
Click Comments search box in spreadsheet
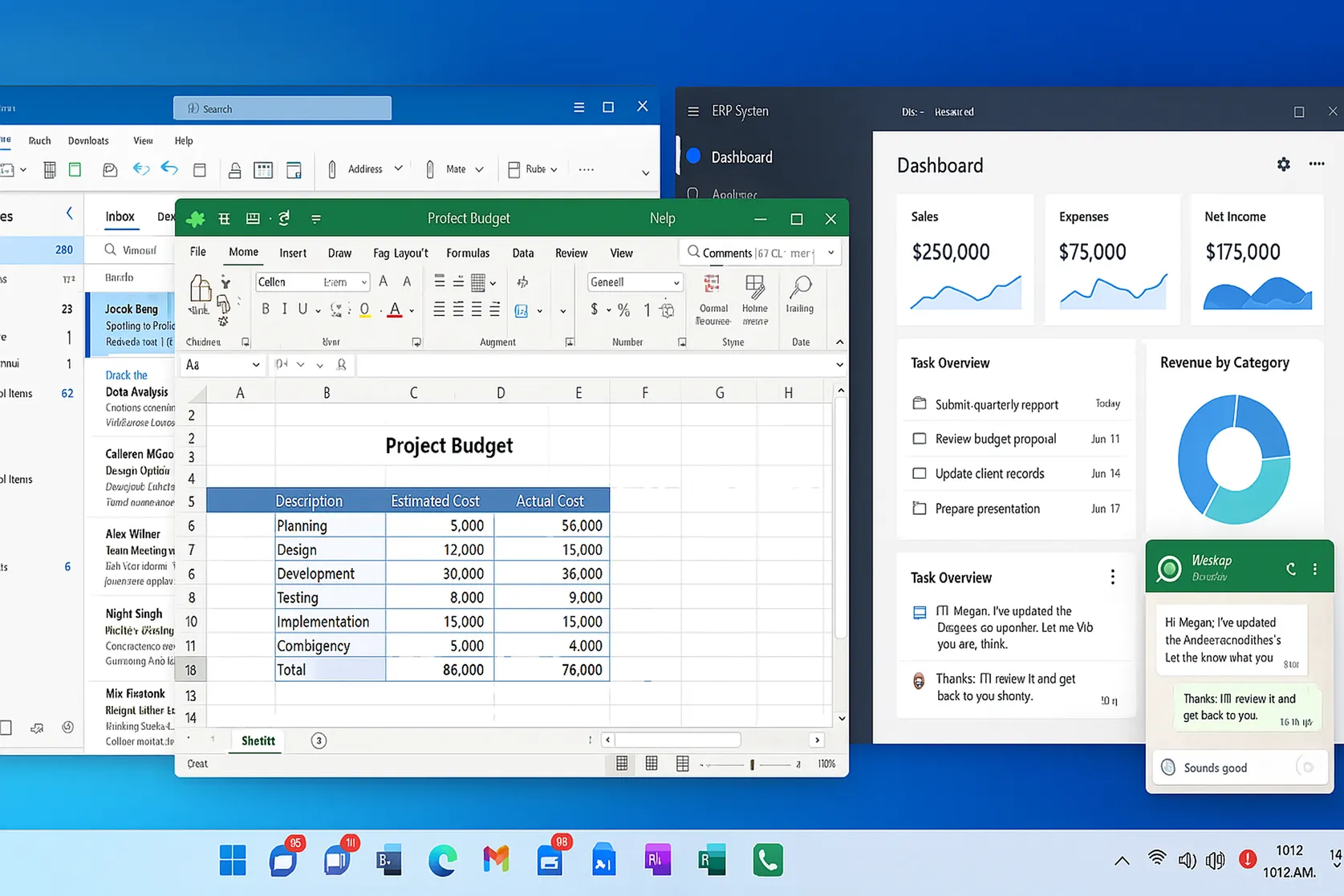click(x=760, y=253)
